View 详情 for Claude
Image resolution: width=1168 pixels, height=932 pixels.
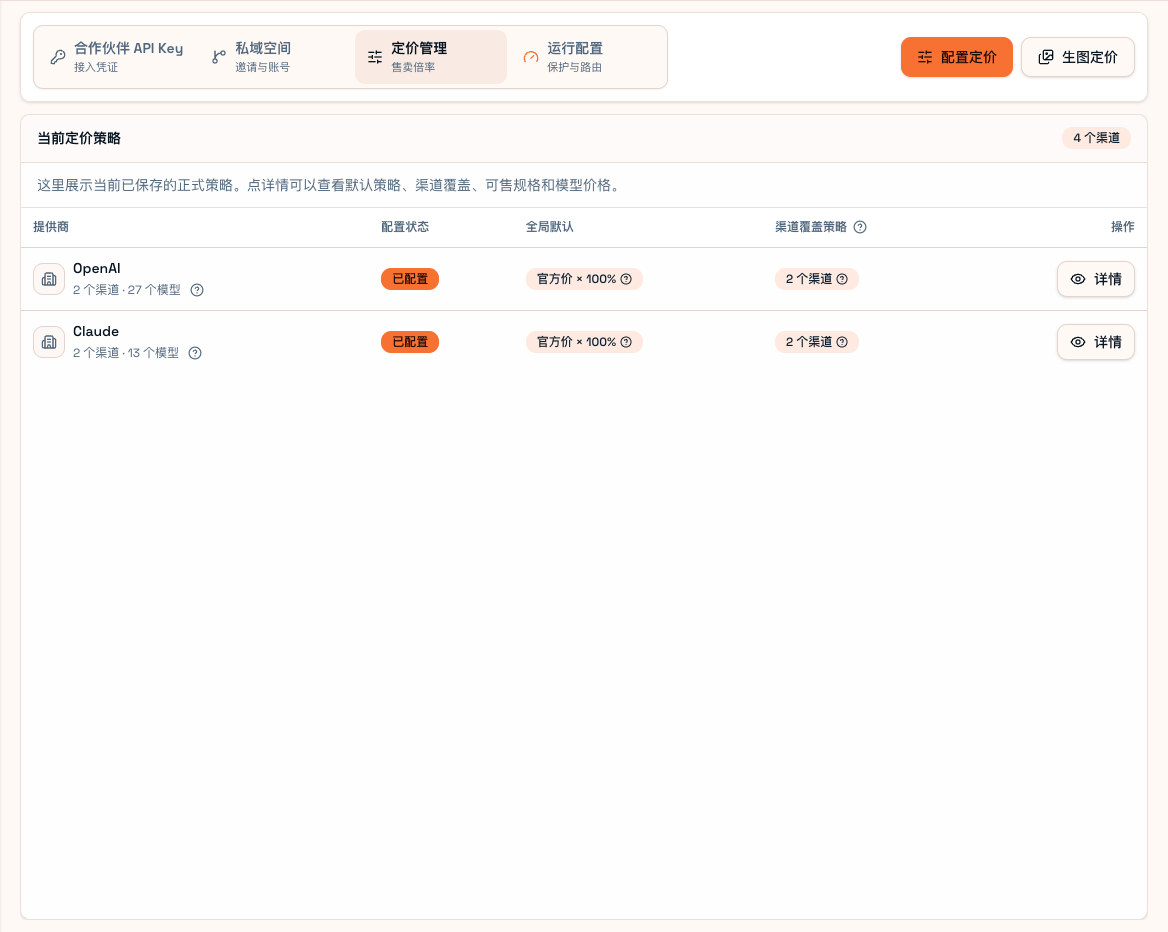coord(1096,342)
